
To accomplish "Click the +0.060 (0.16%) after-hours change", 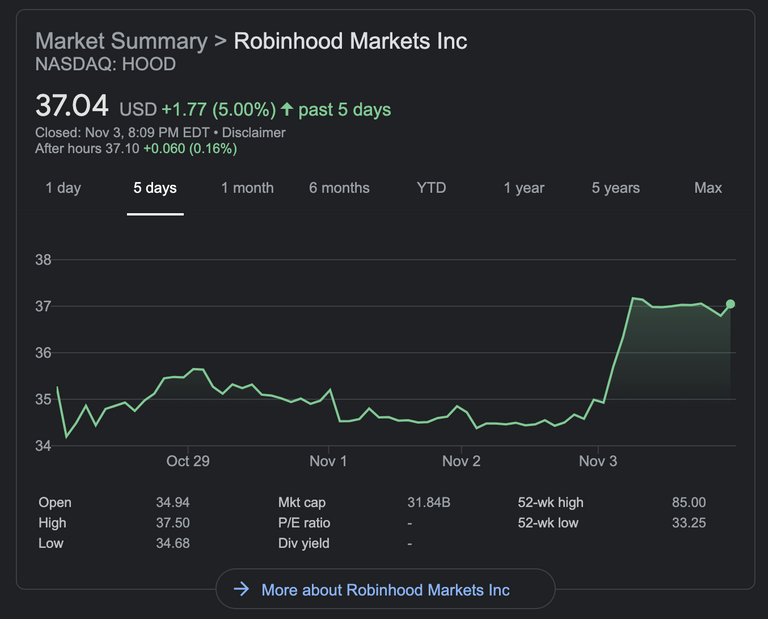I will [190, 148].
